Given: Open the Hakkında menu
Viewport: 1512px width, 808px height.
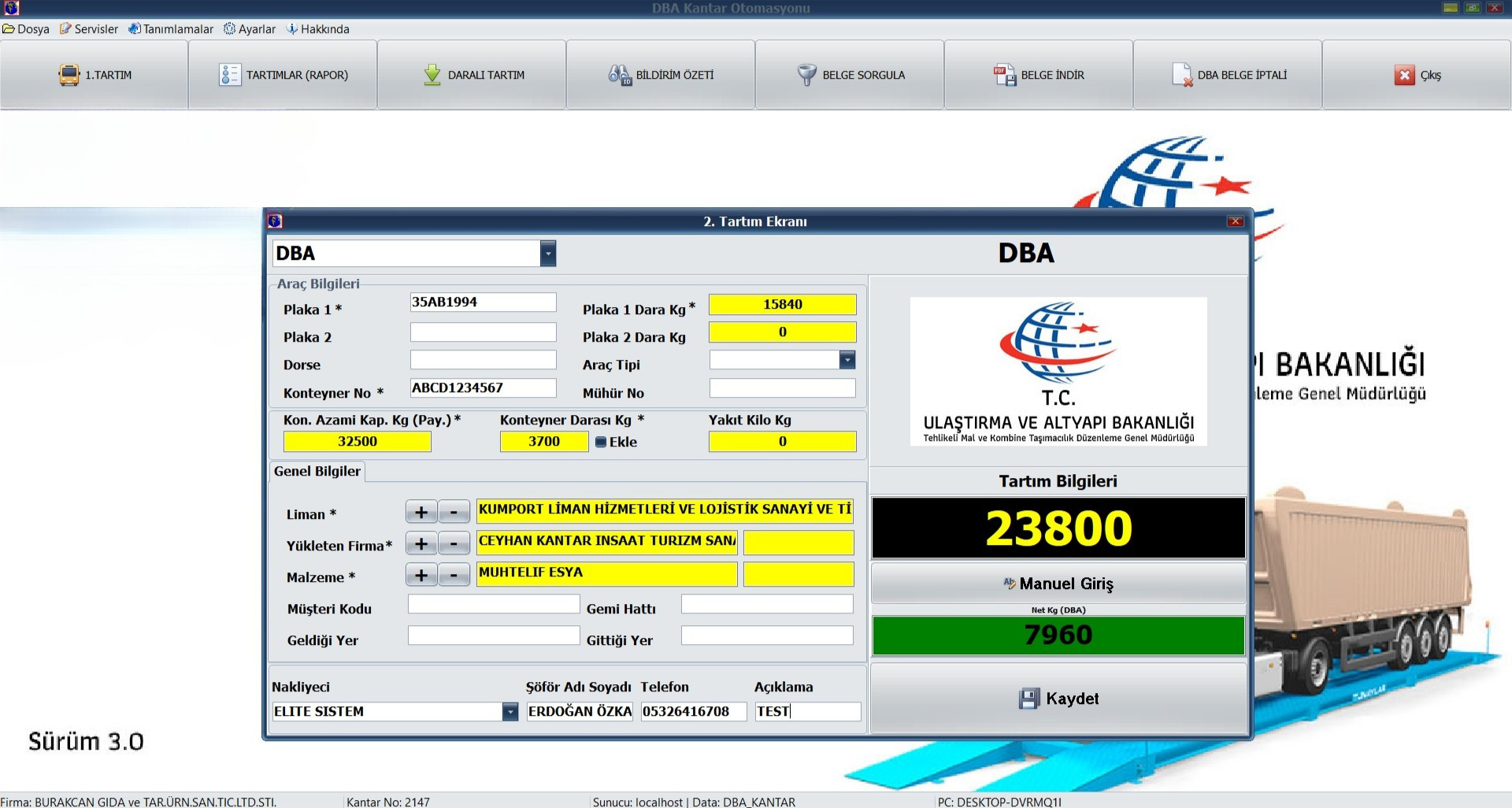Looking at the screenshot, I should (x=318, y=29).
